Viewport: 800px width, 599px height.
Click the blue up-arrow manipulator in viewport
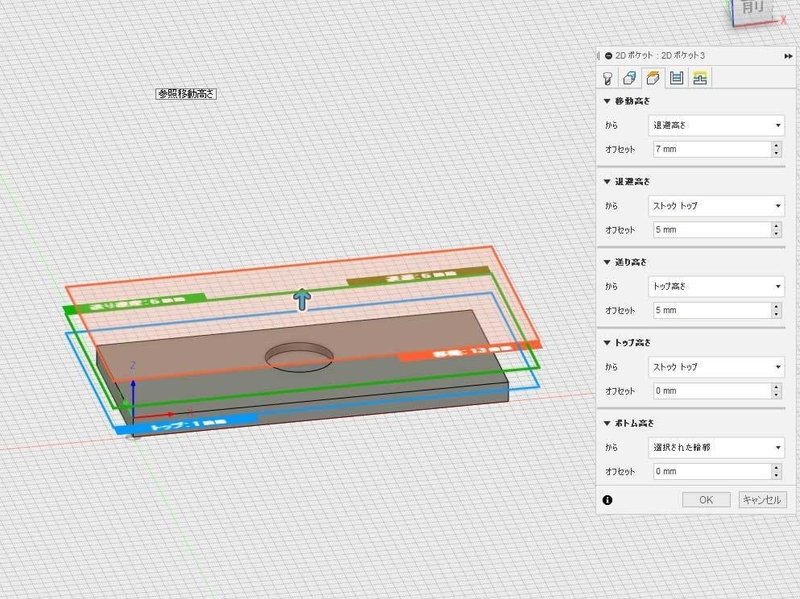pos(302,300)
